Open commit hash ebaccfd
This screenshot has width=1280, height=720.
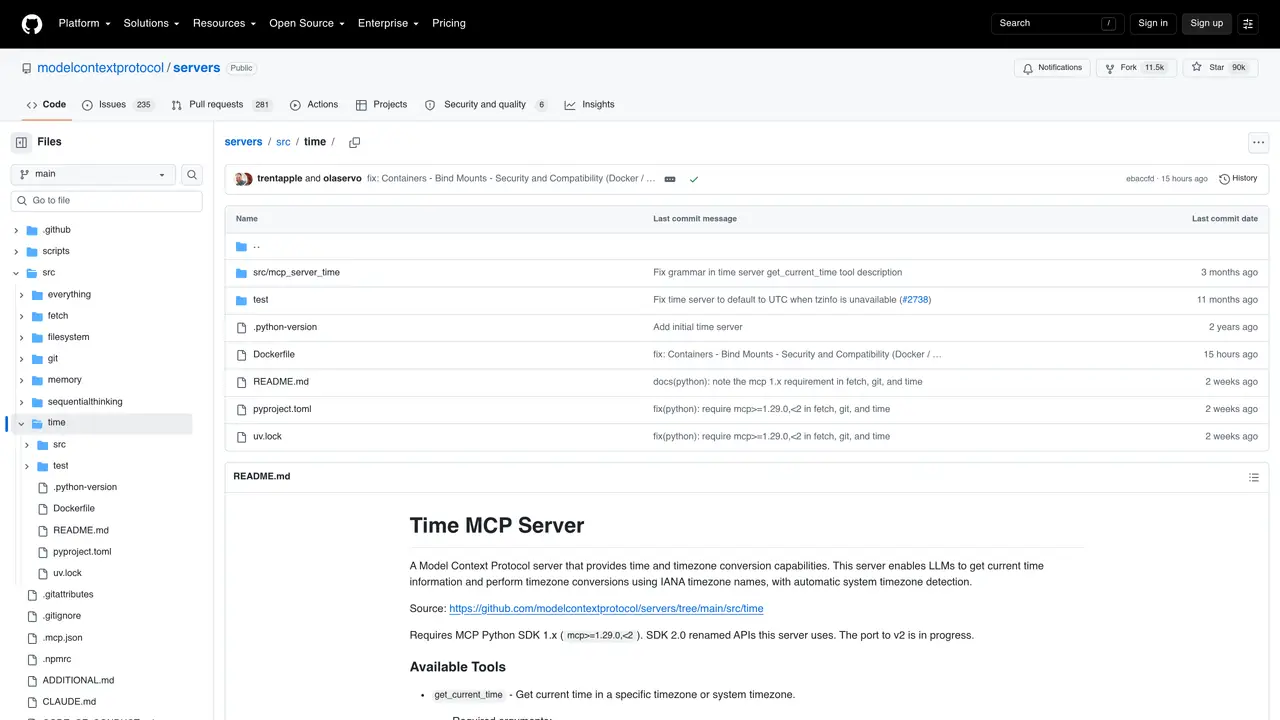[1140, 179]
